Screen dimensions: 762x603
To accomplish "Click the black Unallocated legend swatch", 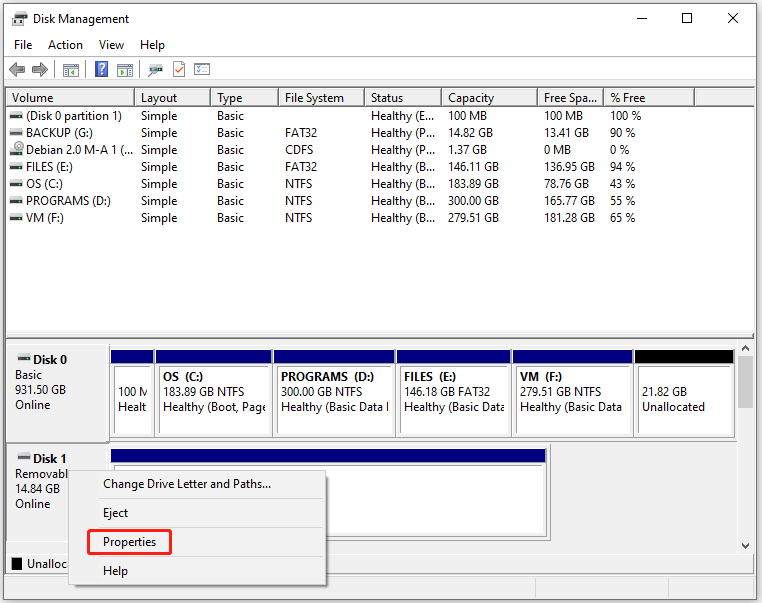I will coord(17,564).
